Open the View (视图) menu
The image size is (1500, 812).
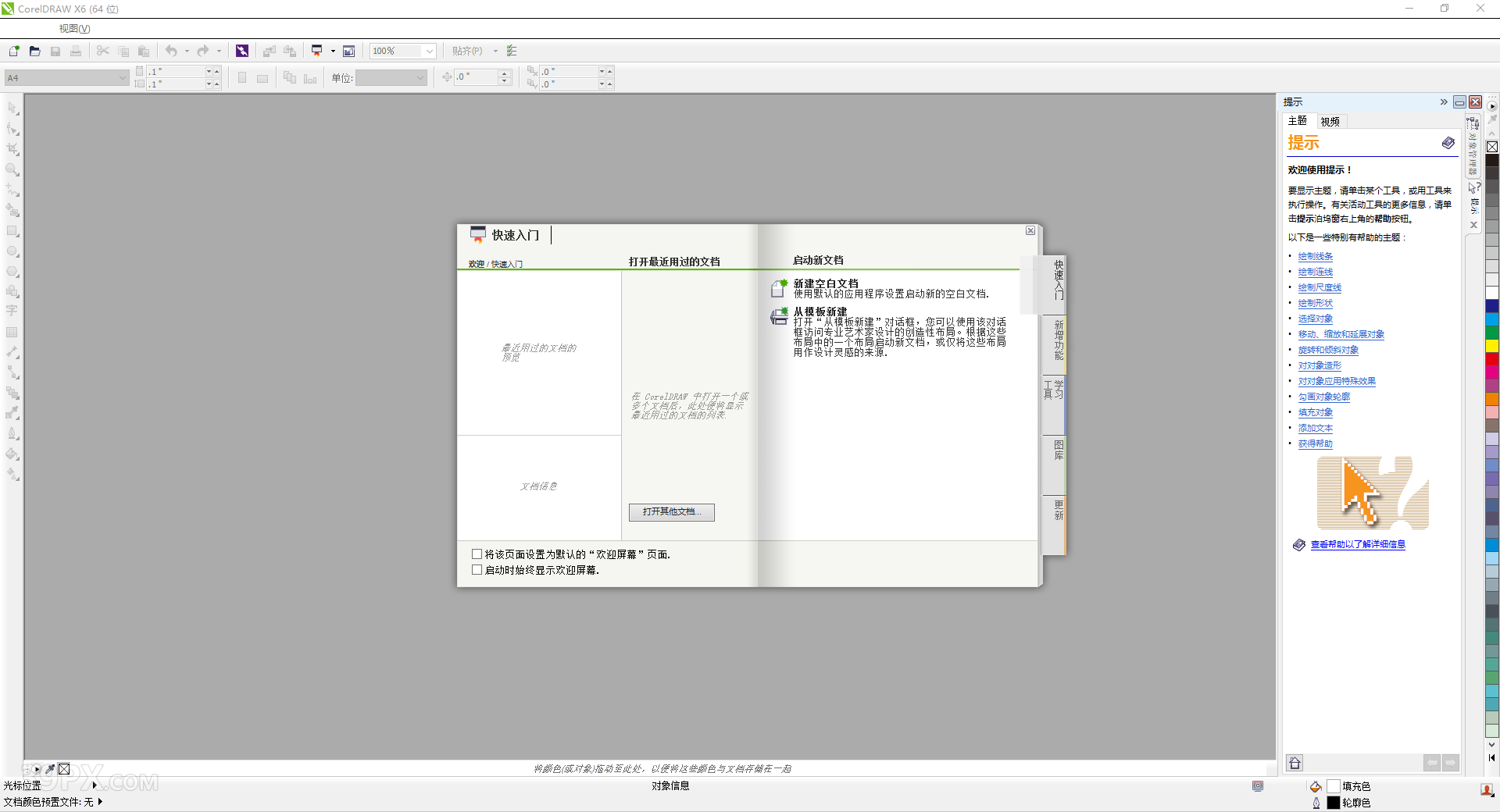click(x=74, y=29)
